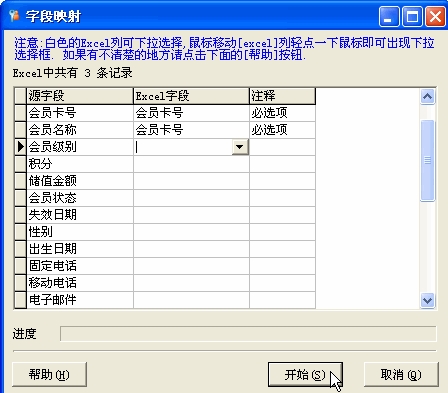Image resolution: width=448 pixels, height=393 pixels.
Task: Select the 固定电话 source field cell
Action: 80,266
